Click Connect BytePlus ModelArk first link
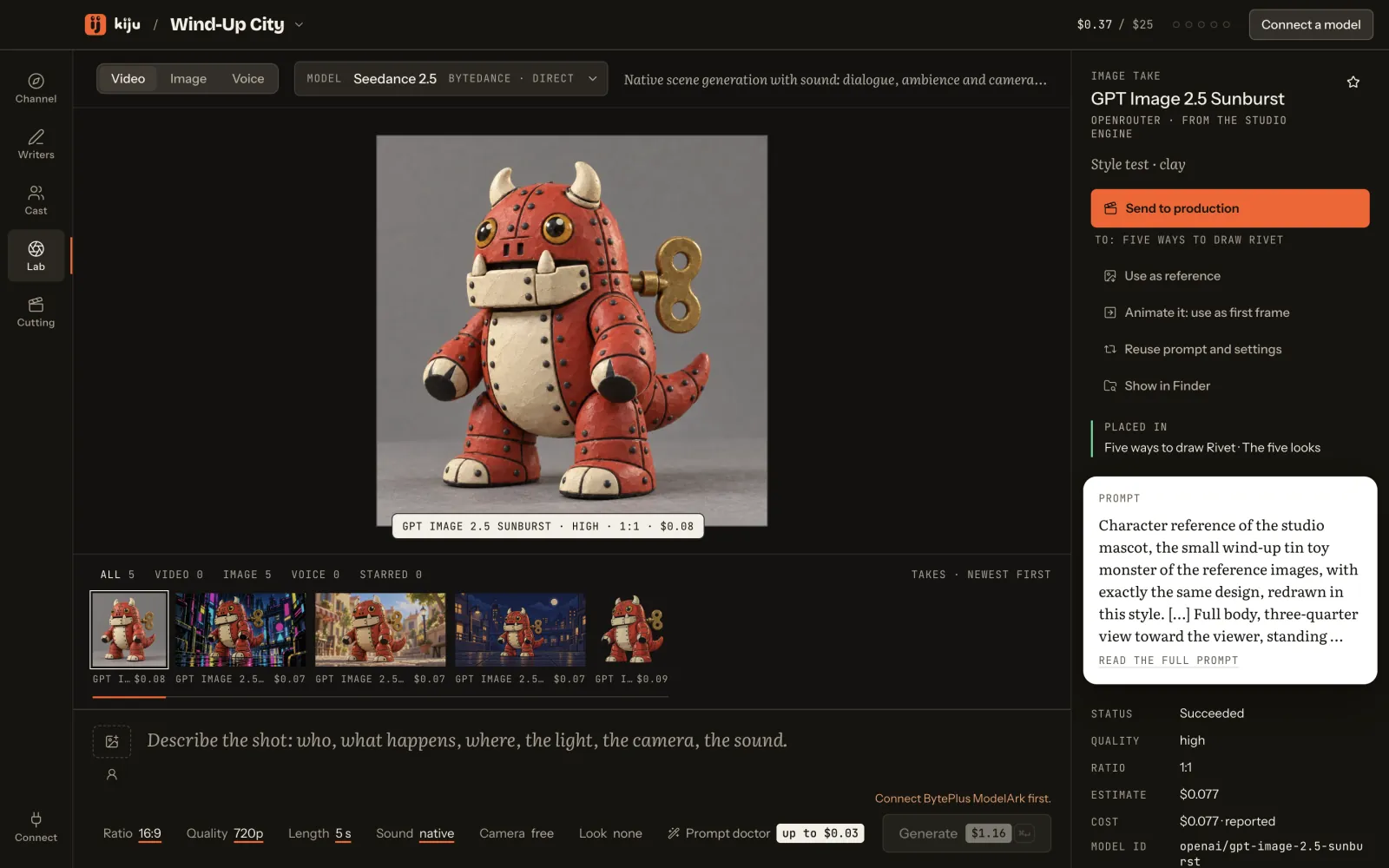The height and width of the screenshot is (868, 1389). tap(963, 799)
